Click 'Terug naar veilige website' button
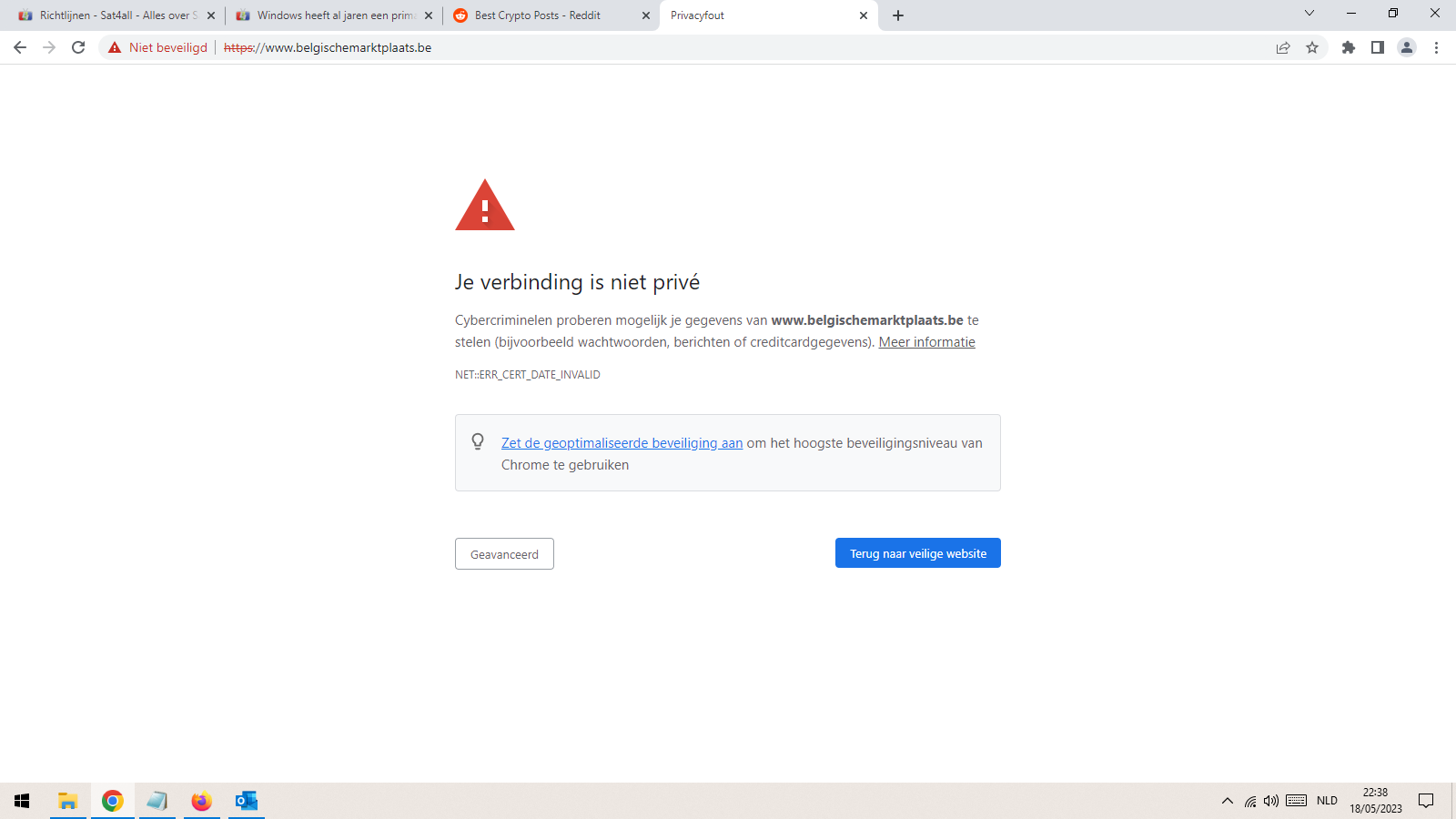The width and height of the screenshot is (1456, 819). (x=918, y=553)
